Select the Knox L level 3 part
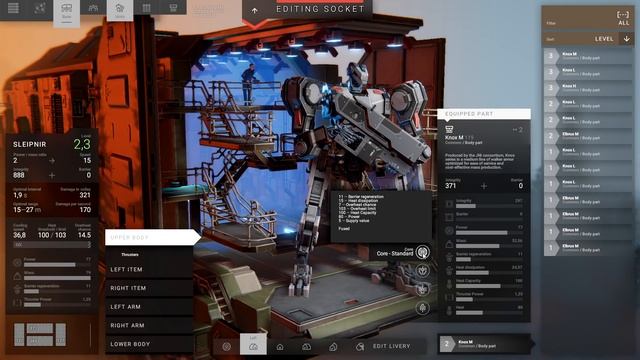This screenshot has width=640, height=360. 588,72
